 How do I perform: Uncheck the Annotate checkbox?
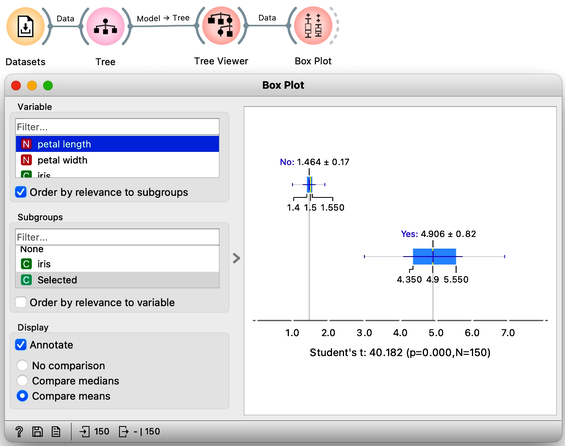coord(21,345)
